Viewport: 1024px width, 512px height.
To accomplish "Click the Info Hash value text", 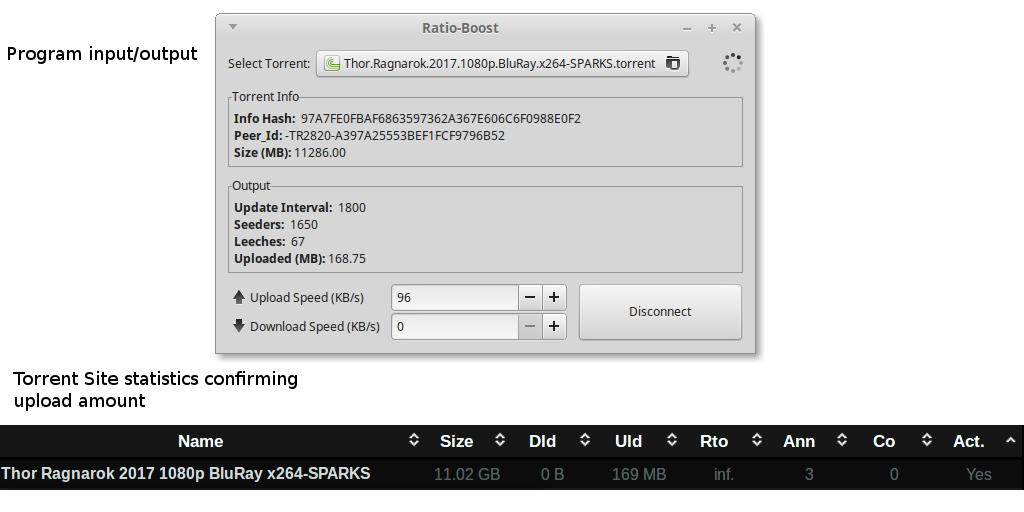I will tap(441, 119).
